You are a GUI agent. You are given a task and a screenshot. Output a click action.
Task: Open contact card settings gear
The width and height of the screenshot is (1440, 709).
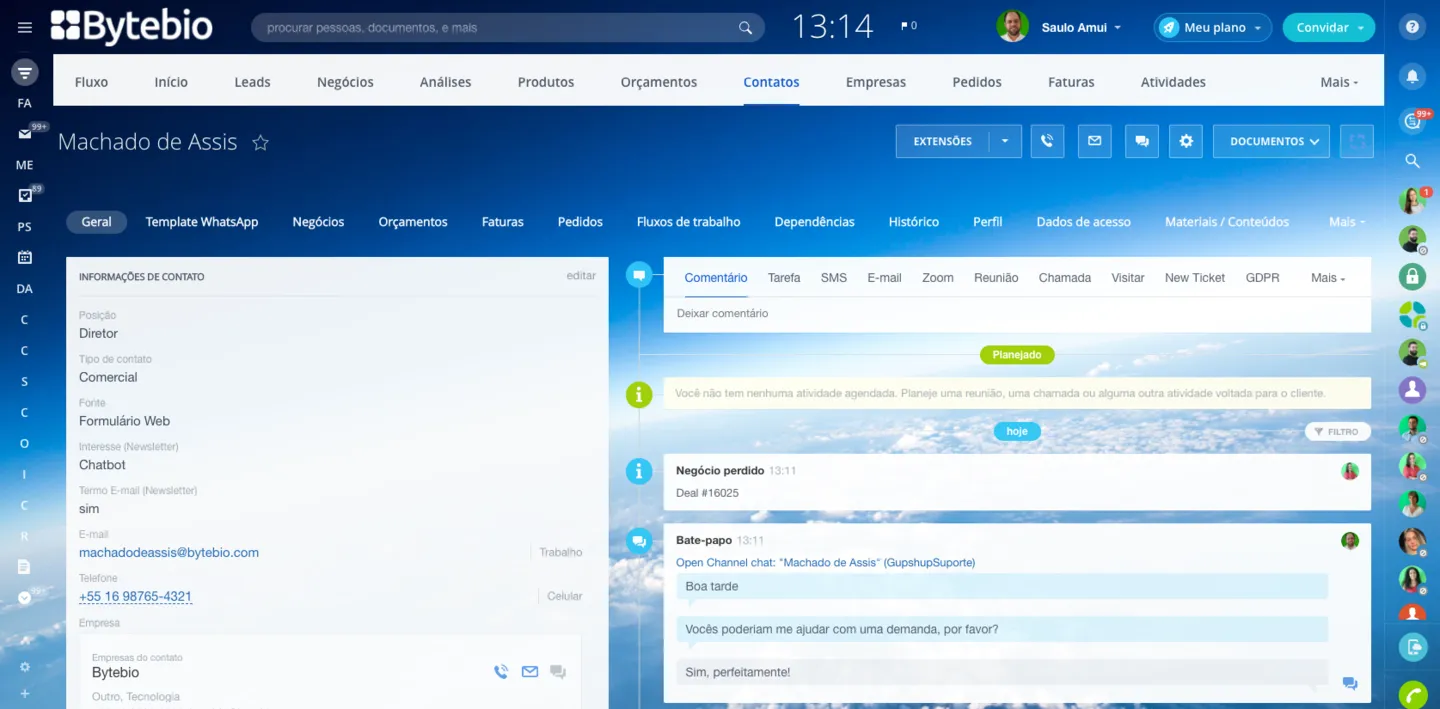point(1186,141)
